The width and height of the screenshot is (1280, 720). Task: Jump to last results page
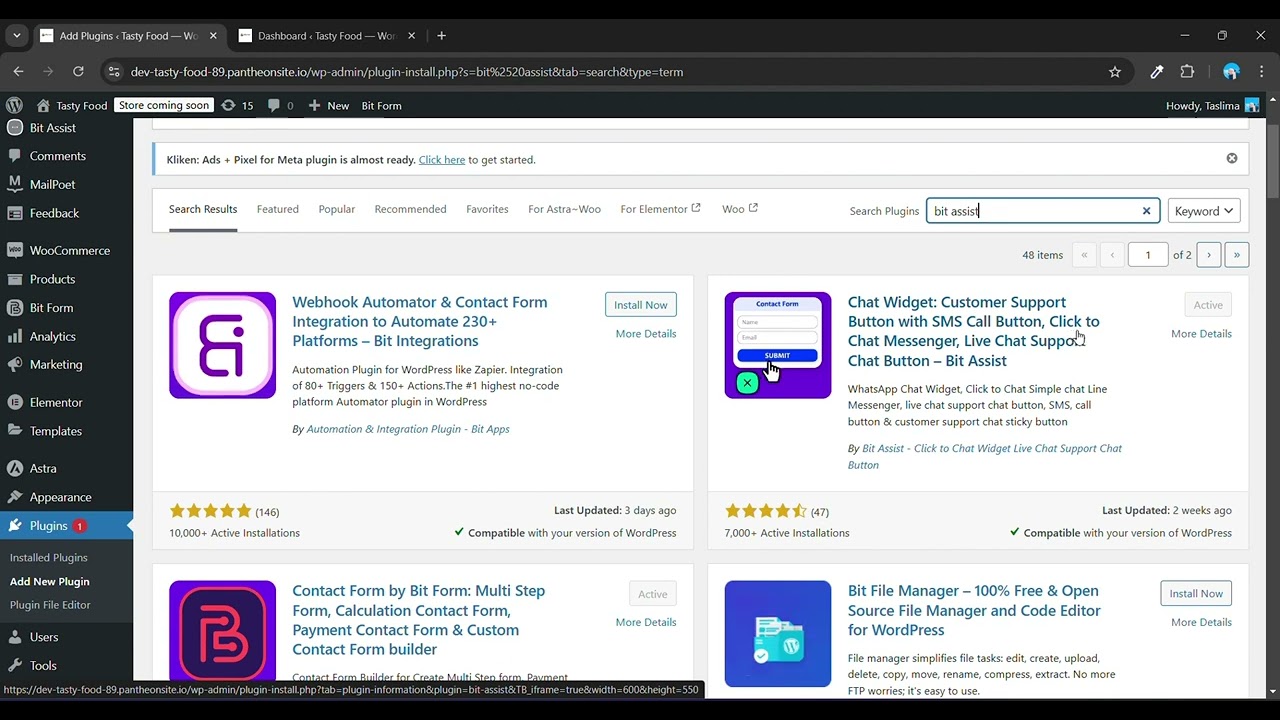click(1237, 255)
